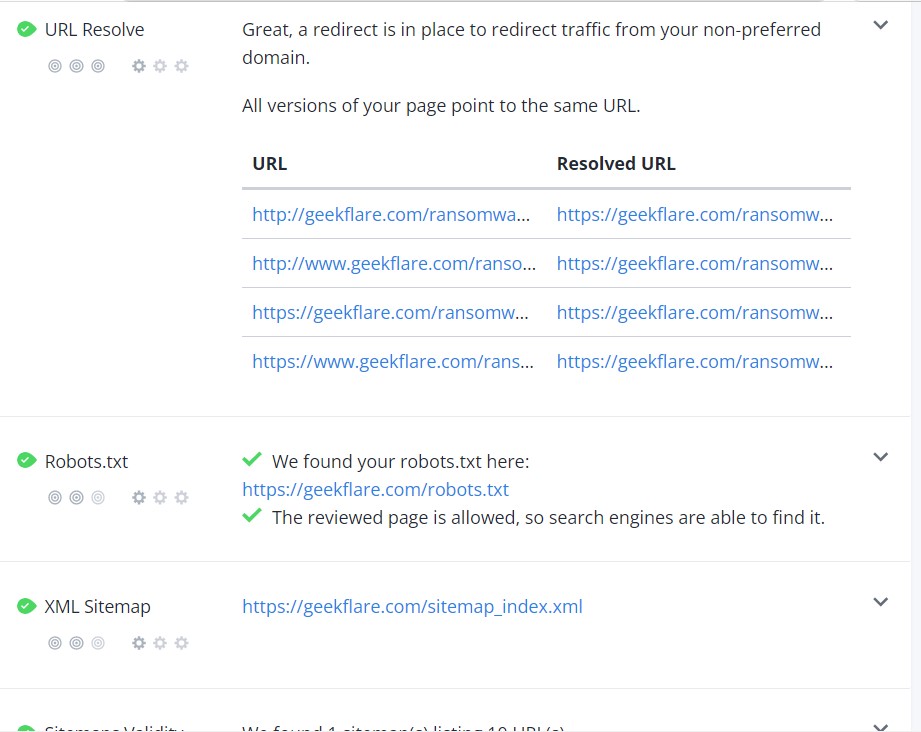This screenshot has height=732, width=921.
Task: Click the first target icon under URL Resolve
Action: (55, 66)
